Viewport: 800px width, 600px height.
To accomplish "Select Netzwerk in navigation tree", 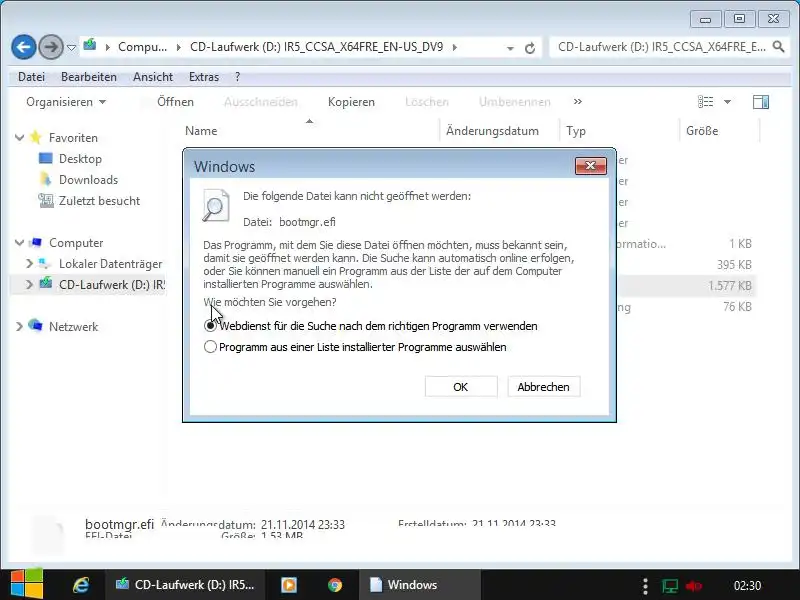I will (x=73, y=327).
